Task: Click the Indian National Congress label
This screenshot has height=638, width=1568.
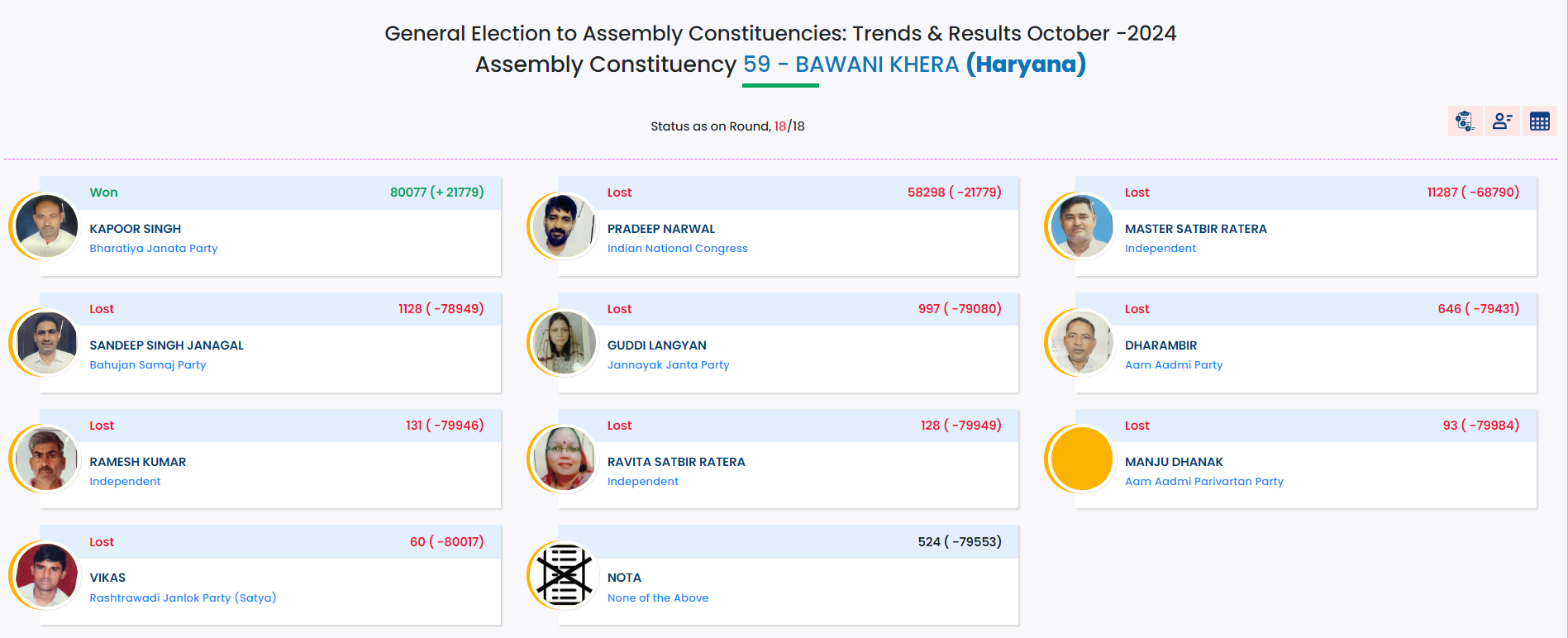Action: [x=677, y=248]
